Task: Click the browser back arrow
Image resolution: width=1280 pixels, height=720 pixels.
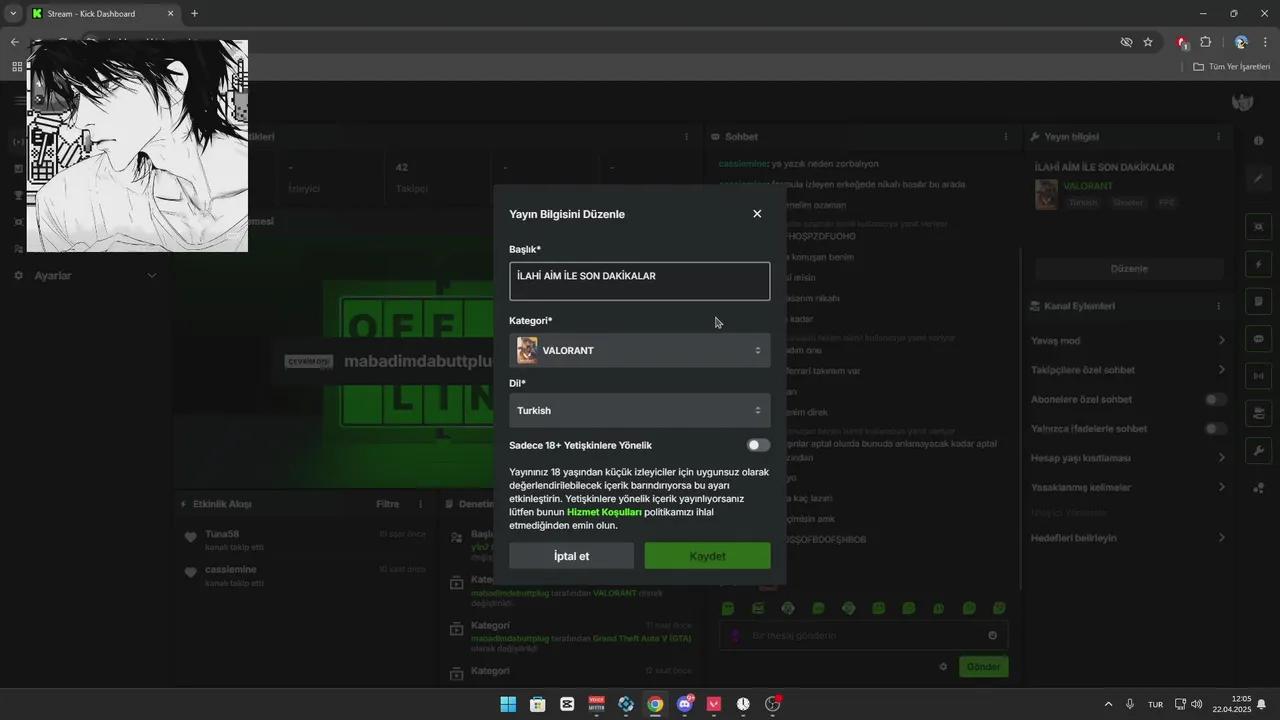Action: (x=14, y=42)
